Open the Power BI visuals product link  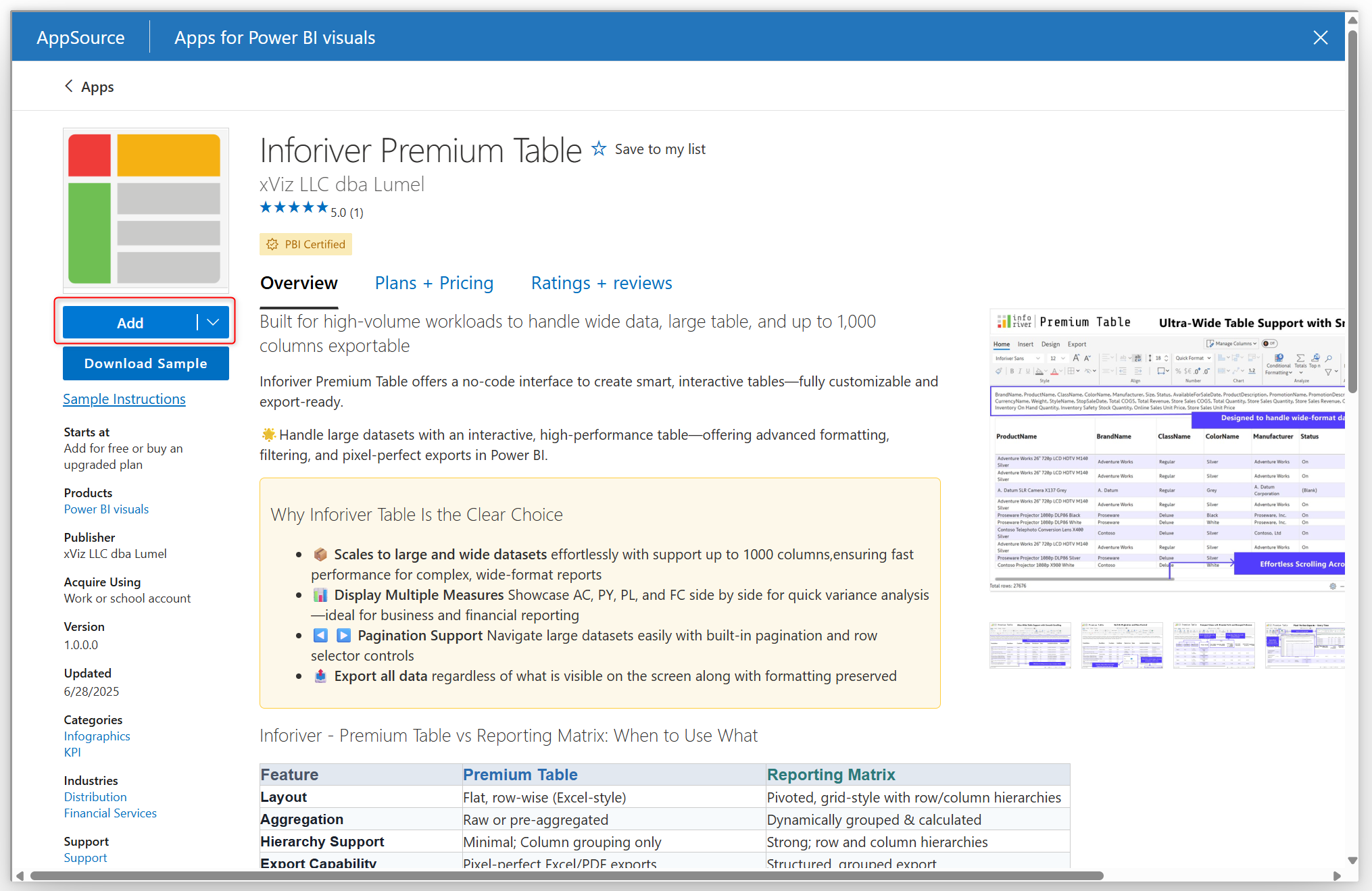106,509
